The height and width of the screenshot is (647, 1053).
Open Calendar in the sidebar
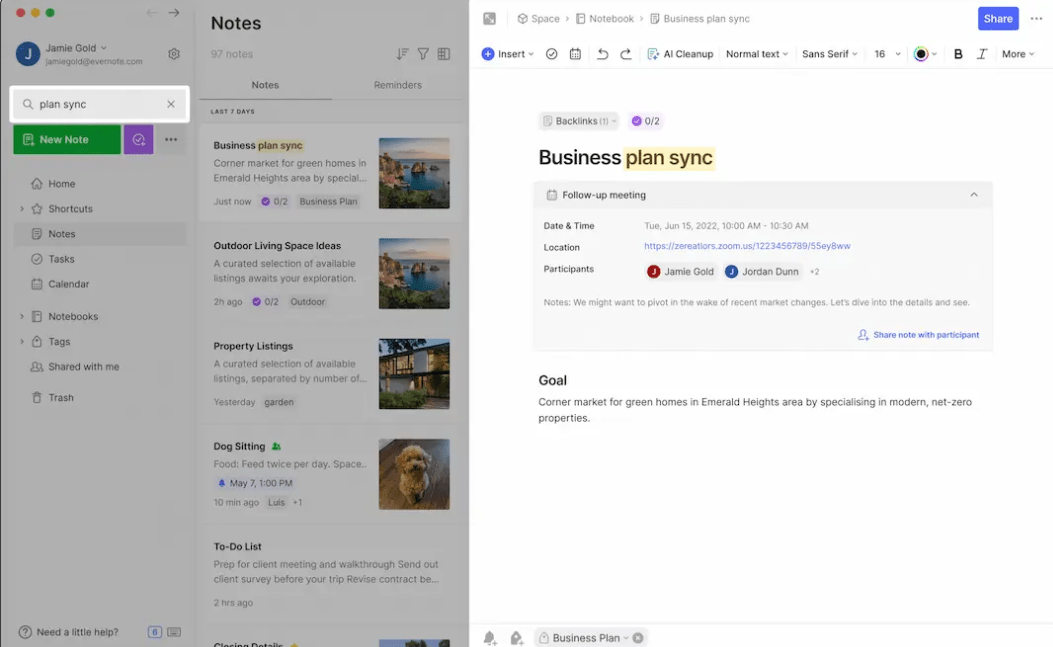99,284
